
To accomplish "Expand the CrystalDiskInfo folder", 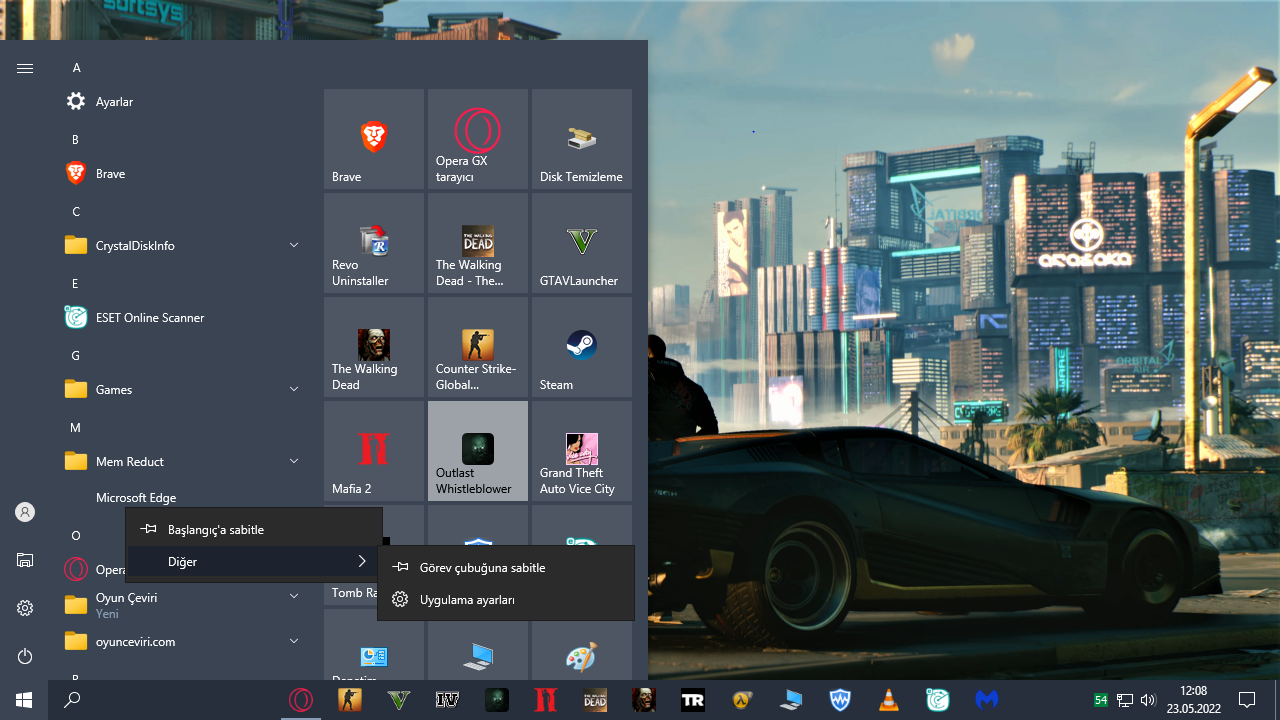I will pyautogui.click(x=184, y=245).
